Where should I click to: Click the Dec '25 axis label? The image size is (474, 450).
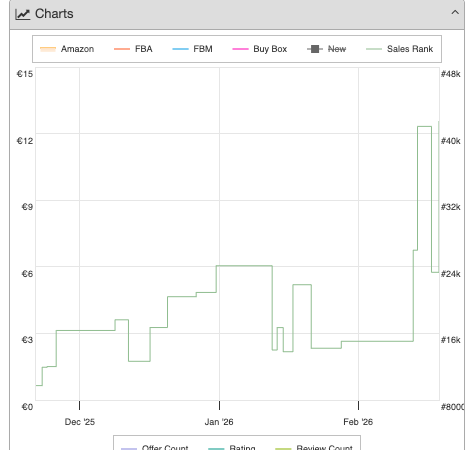pyautogui.click(x=80, y=422)
